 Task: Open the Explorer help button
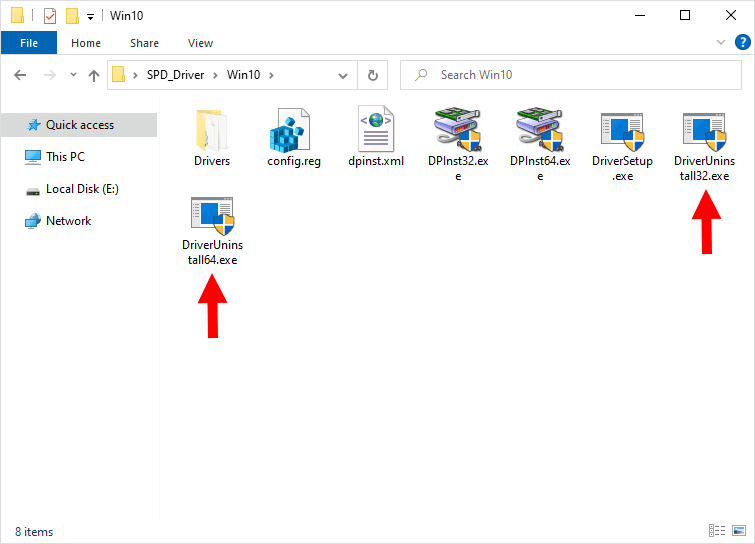pyautogui.click(x=742, y=42)
